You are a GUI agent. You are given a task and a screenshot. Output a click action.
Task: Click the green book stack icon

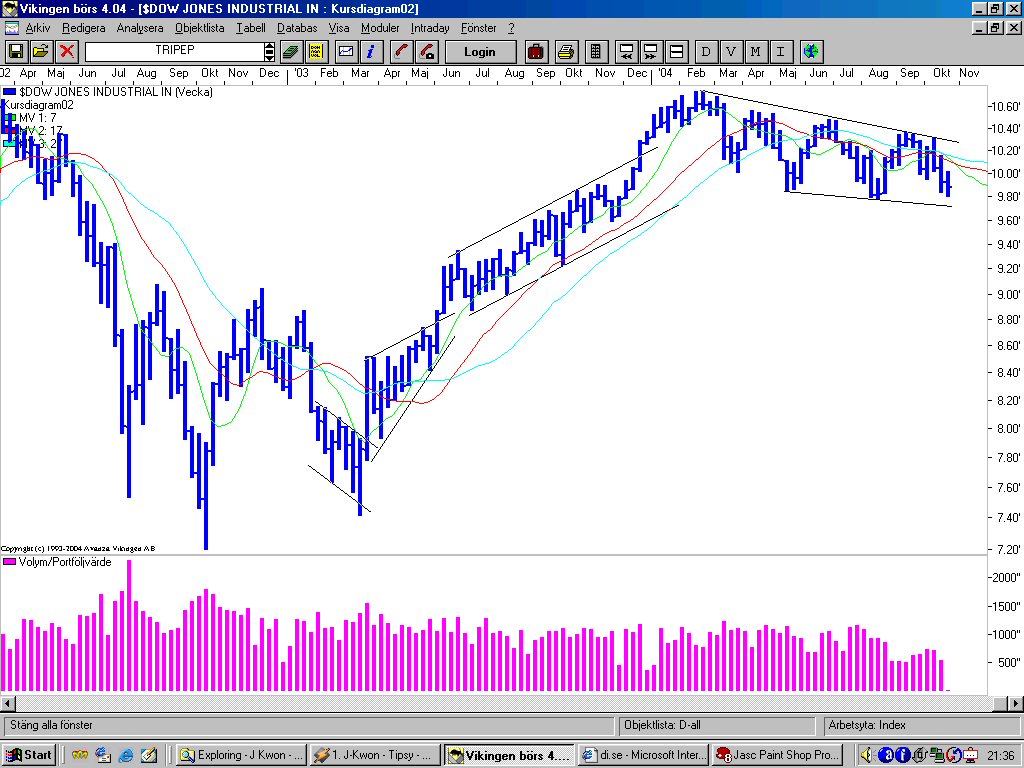click(291, 52)
